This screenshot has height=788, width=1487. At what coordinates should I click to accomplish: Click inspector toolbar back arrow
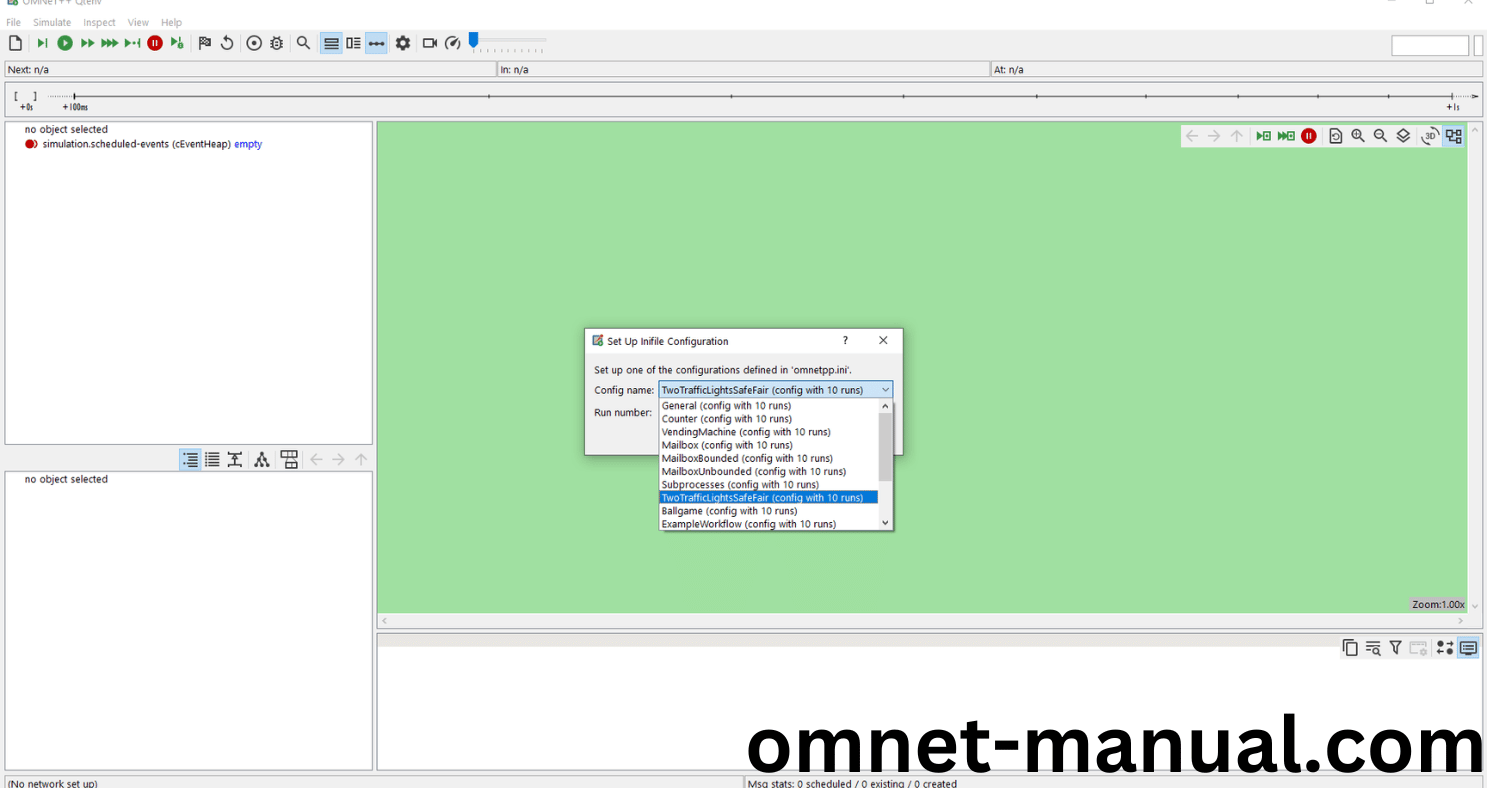pyautogui.click(x=316, y=460)
